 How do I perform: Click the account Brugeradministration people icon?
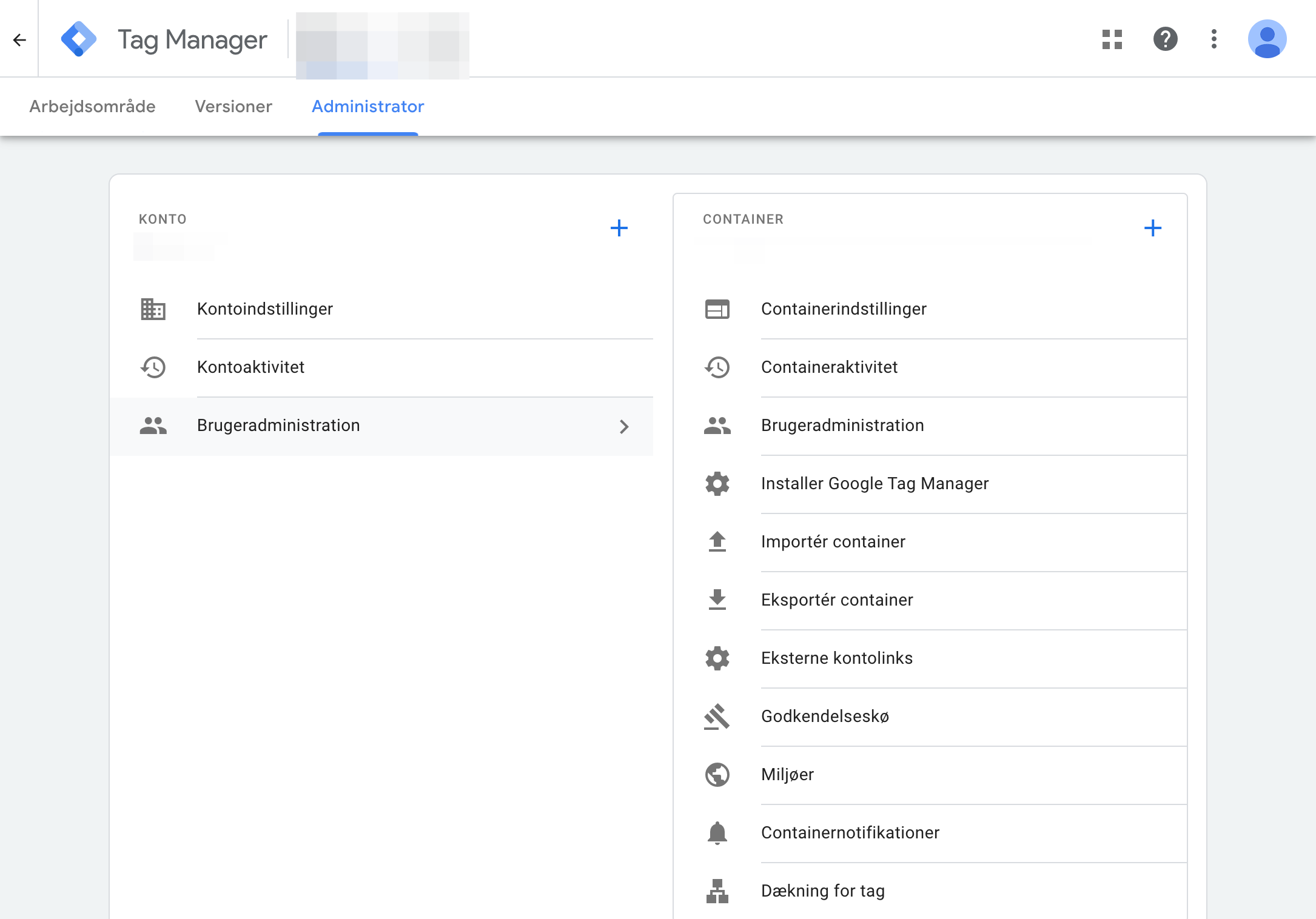point(153,426)
